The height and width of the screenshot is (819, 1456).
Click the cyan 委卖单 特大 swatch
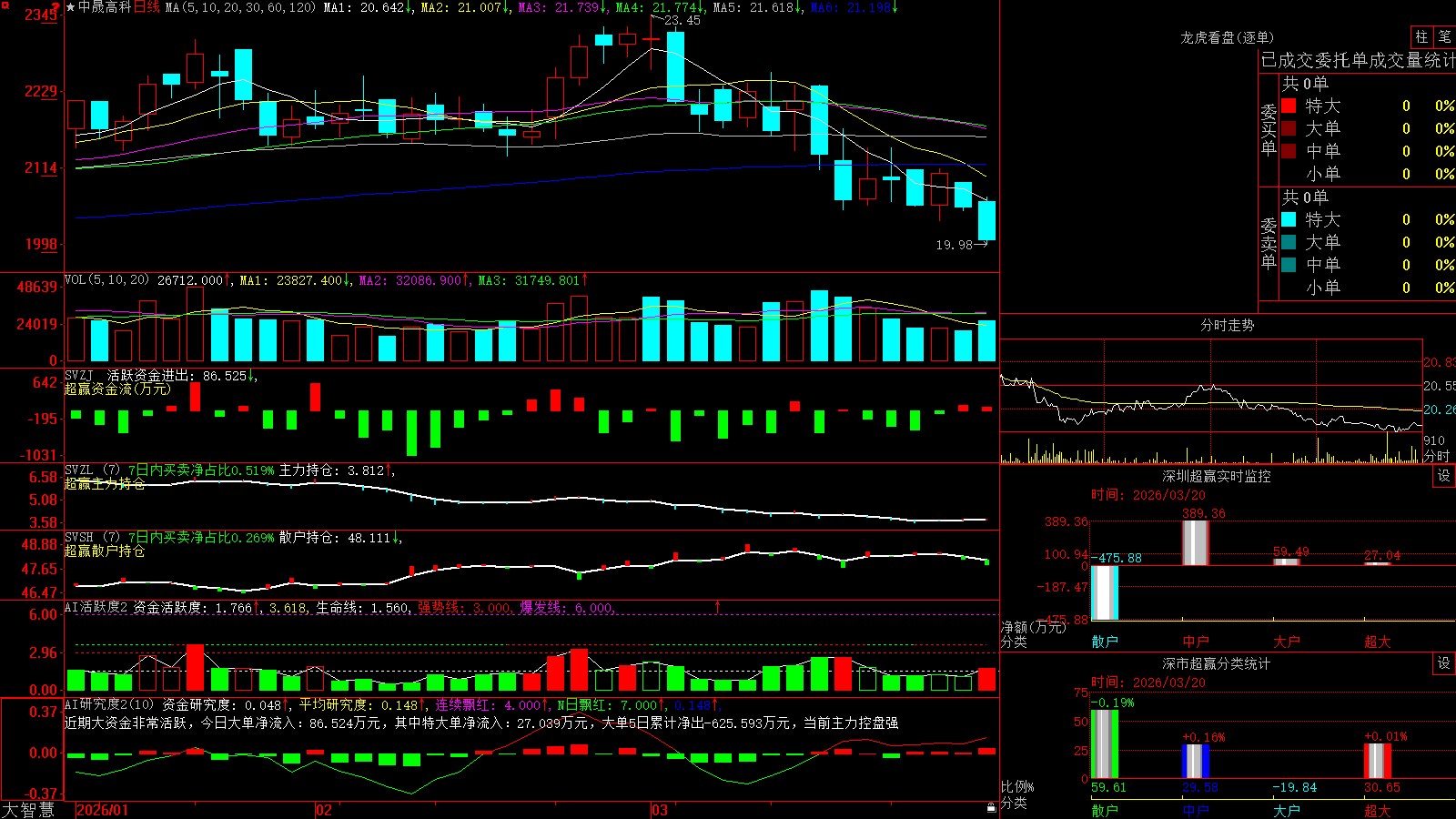pos(1289,219)
